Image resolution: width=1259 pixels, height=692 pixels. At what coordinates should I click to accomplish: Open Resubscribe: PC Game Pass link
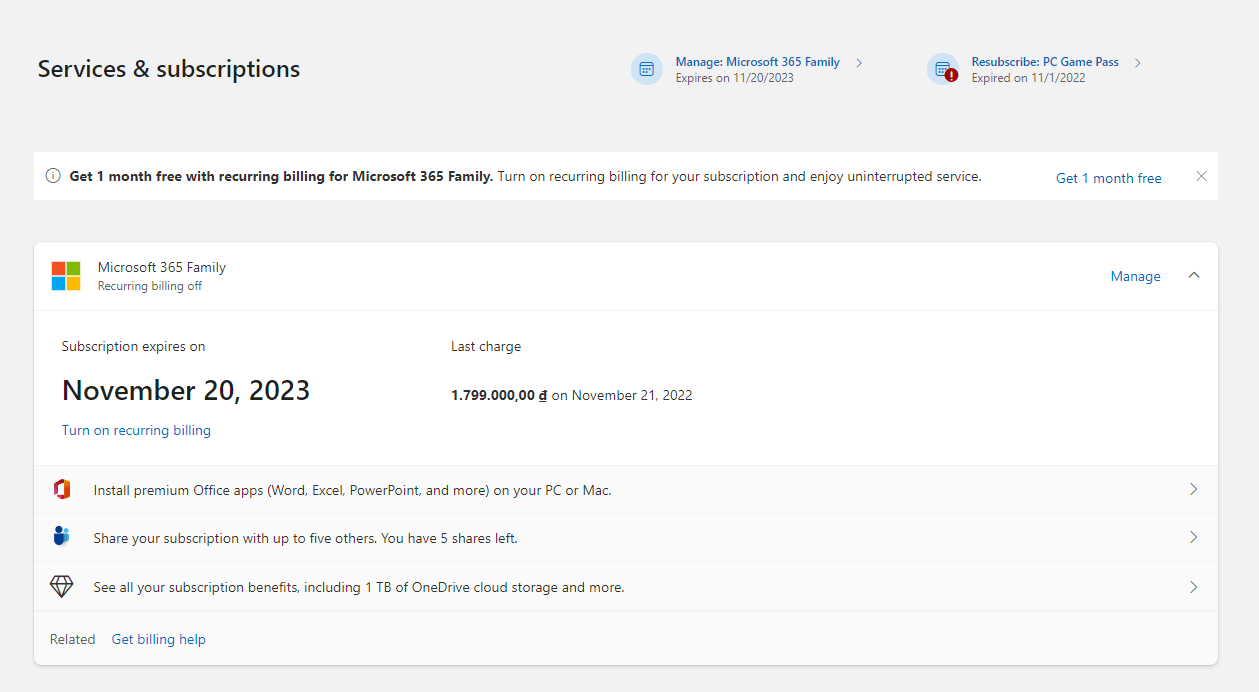(x=1045, y=62)
